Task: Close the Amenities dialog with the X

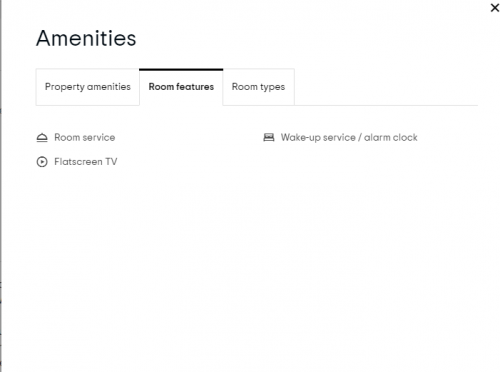Action: 495,8
